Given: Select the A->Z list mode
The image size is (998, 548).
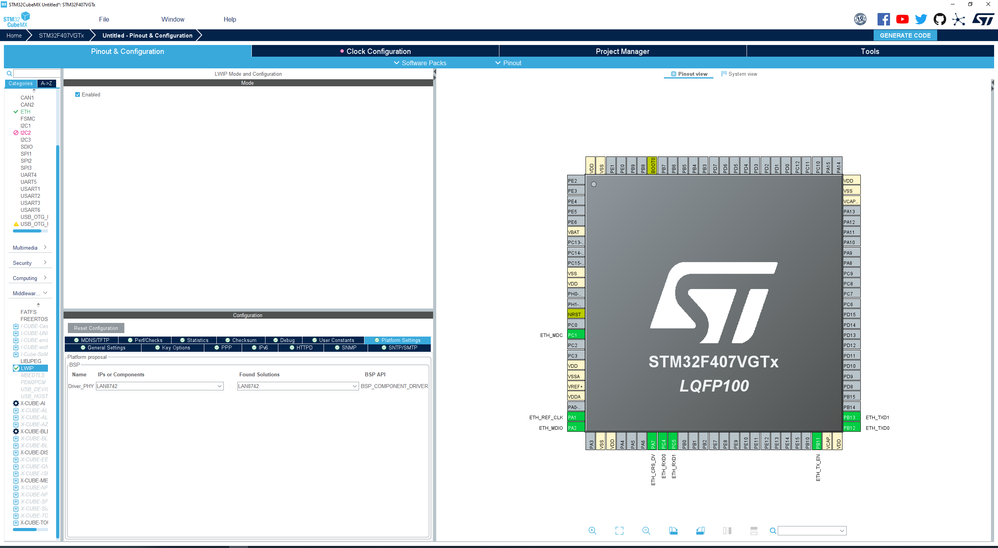Looking at the screenshot, I should point(46,83).
